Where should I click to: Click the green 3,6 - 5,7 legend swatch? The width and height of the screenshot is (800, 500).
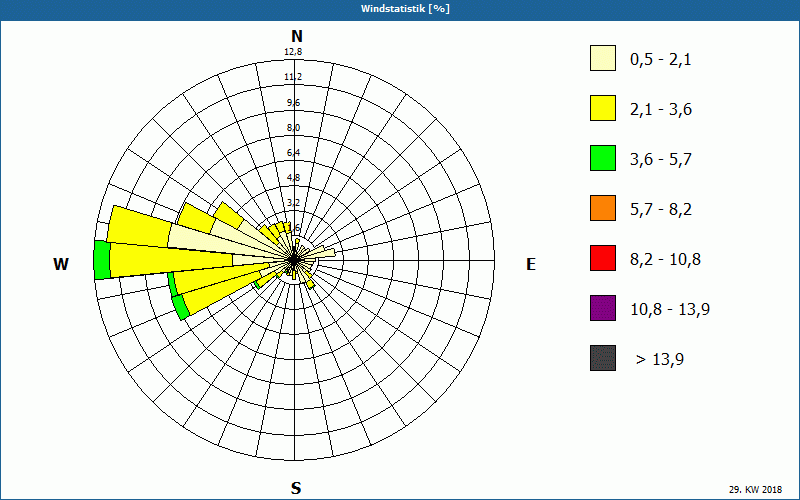coord(603,158)
